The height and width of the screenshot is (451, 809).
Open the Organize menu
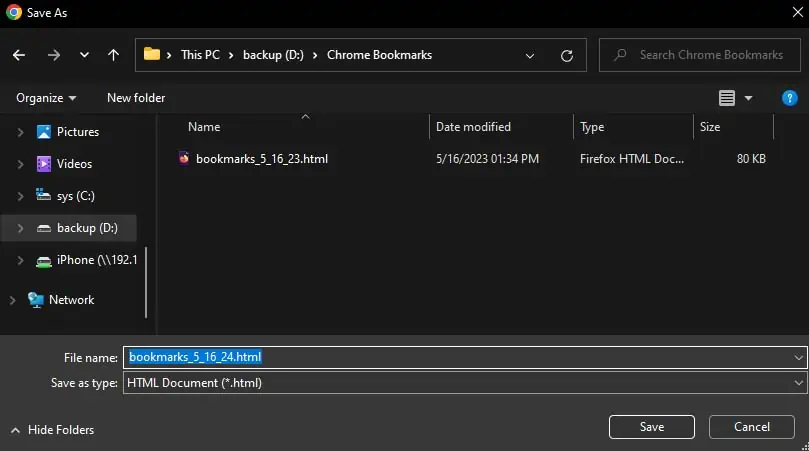coord(46,98)
